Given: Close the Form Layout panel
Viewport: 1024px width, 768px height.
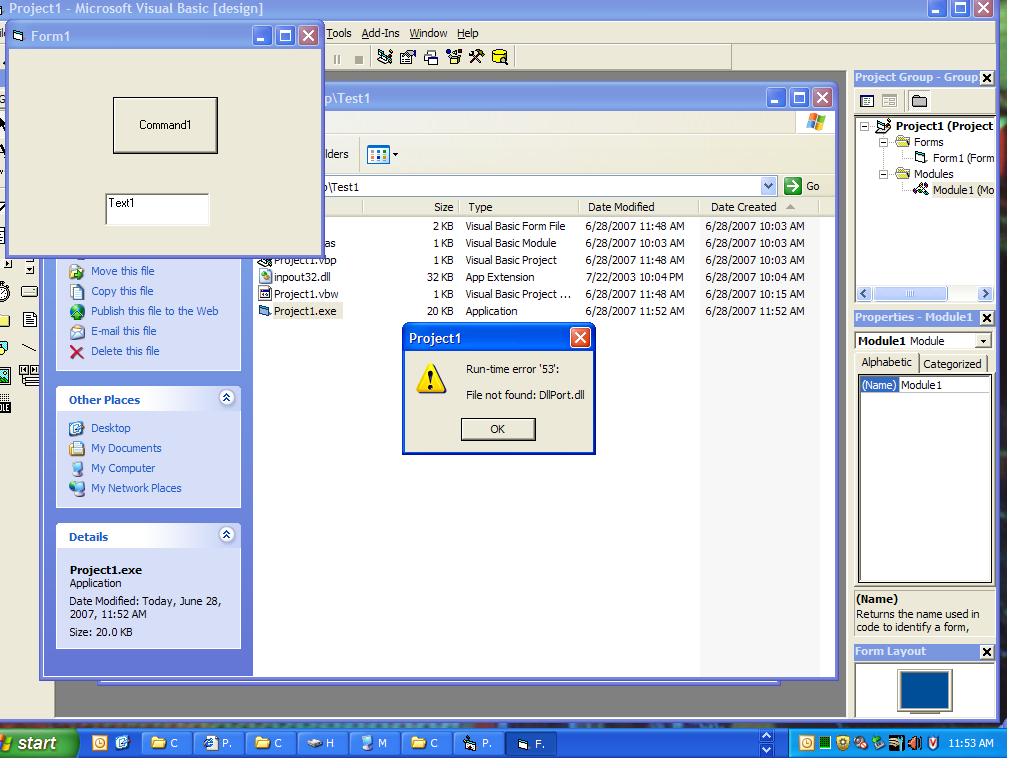Looking at the screenshot, I should tap(987, 652).
